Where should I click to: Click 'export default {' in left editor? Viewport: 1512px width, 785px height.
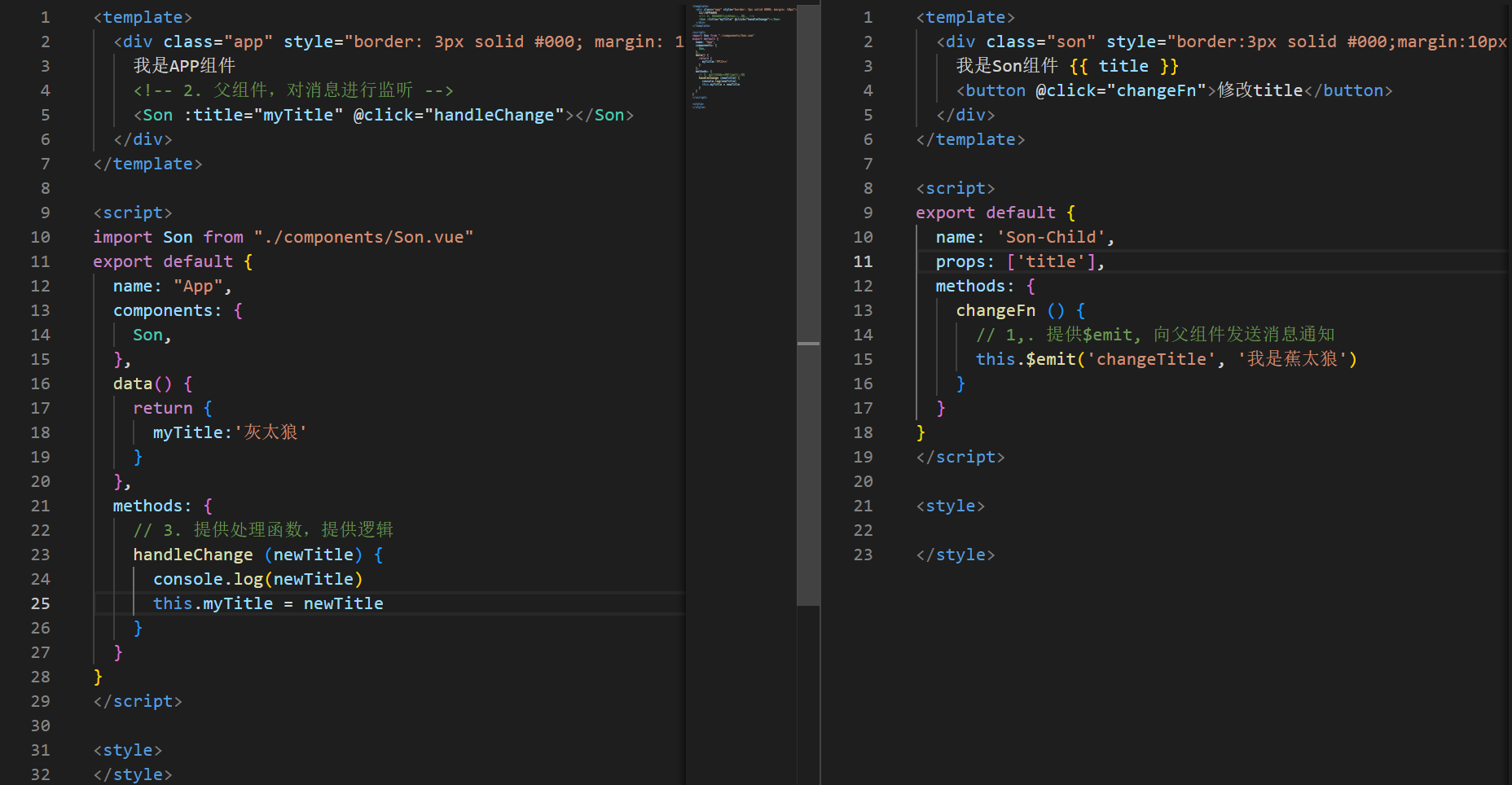pyautogui.click(x=173, y=261)
